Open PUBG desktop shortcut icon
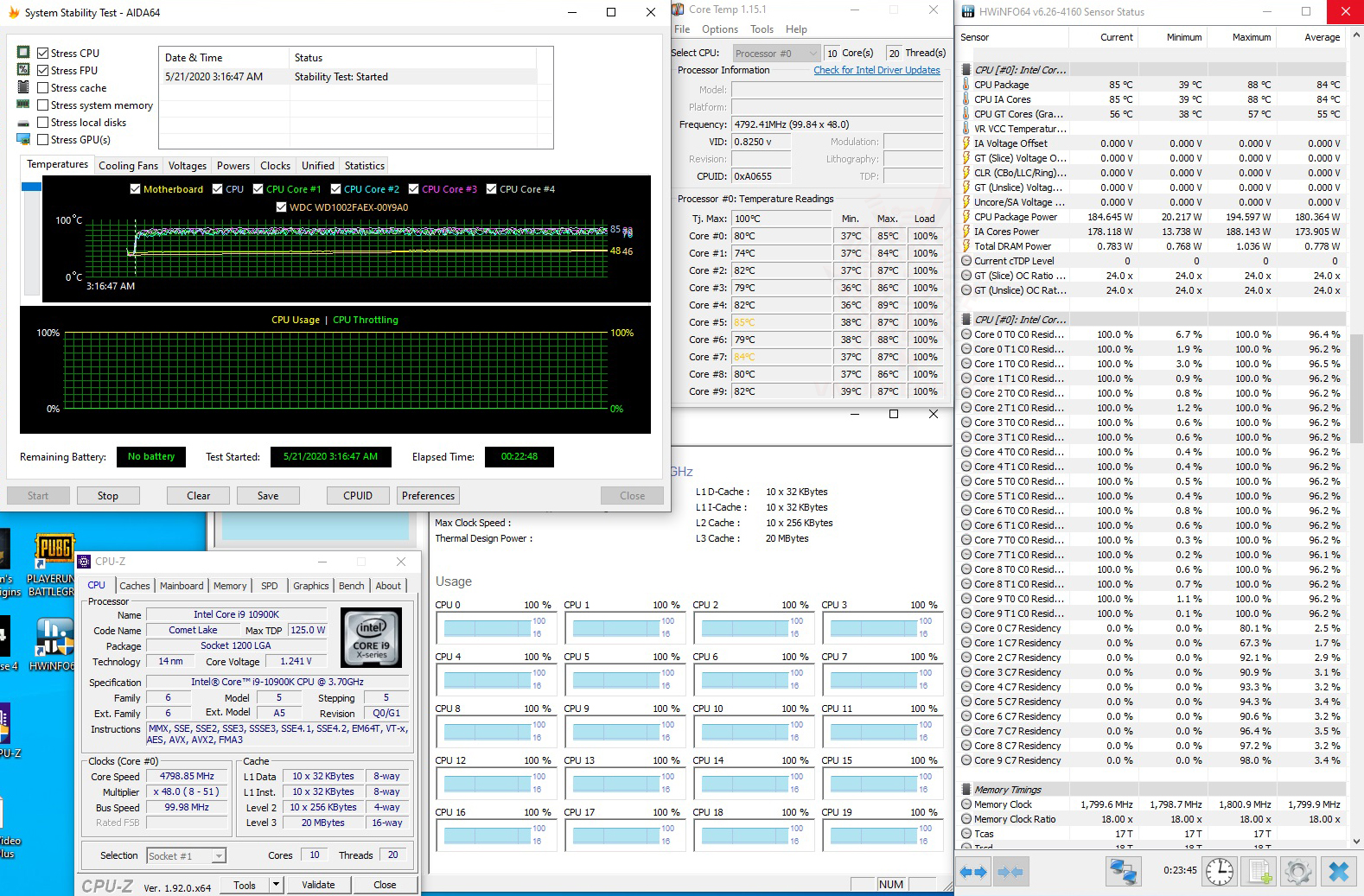The width and height of the screenshot is (1364, 896). [x=54, y=550]
